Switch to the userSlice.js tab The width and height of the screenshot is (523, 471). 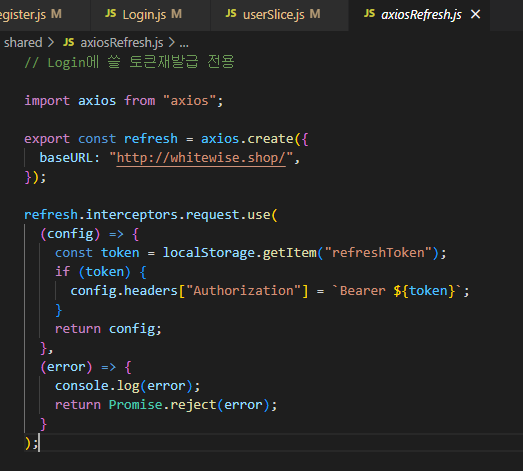(x=280, y=15)
